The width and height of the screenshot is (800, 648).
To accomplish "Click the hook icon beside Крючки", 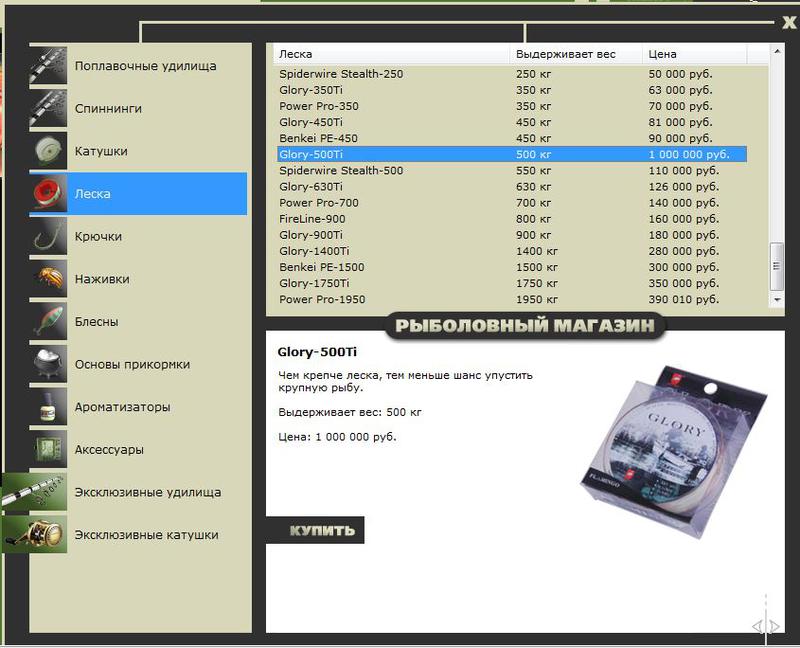I will [48, 236].
